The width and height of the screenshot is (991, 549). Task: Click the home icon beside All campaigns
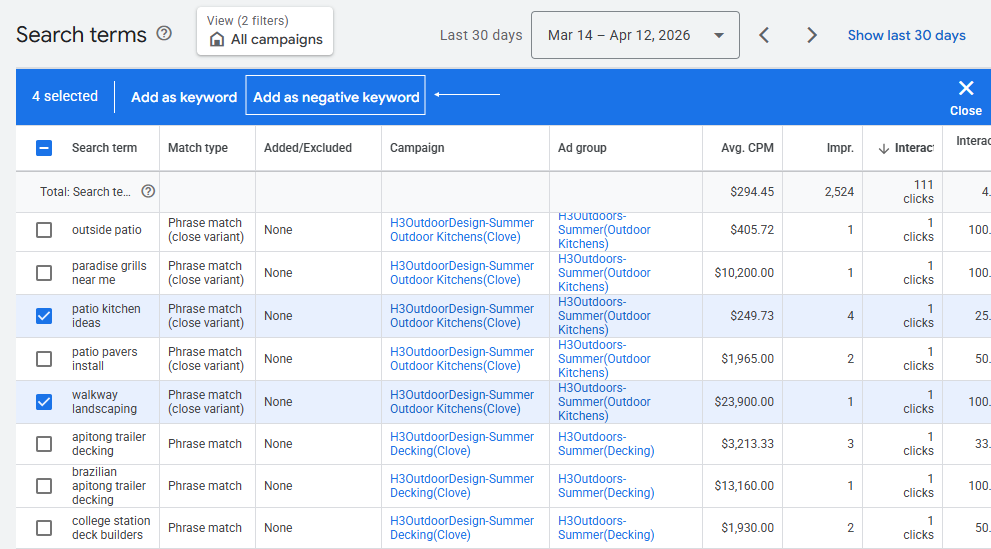click(217, 40)
